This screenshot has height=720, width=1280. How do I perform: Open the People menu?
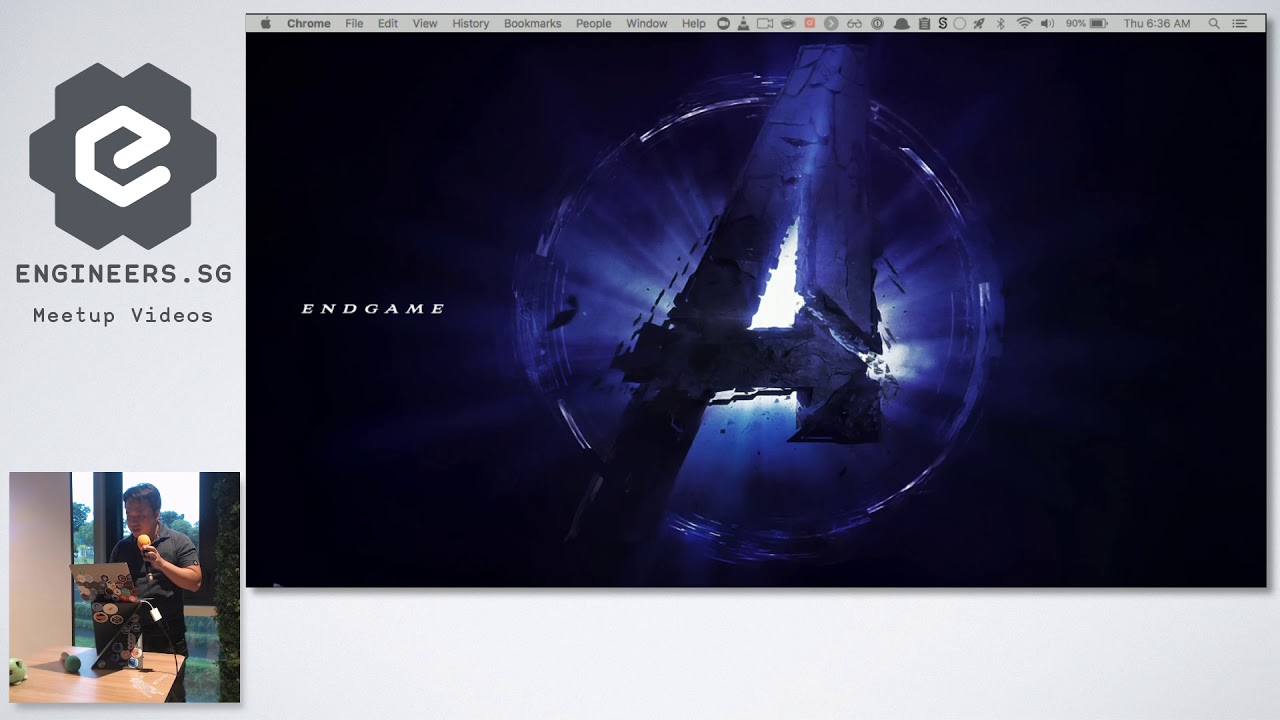point(593,23)
